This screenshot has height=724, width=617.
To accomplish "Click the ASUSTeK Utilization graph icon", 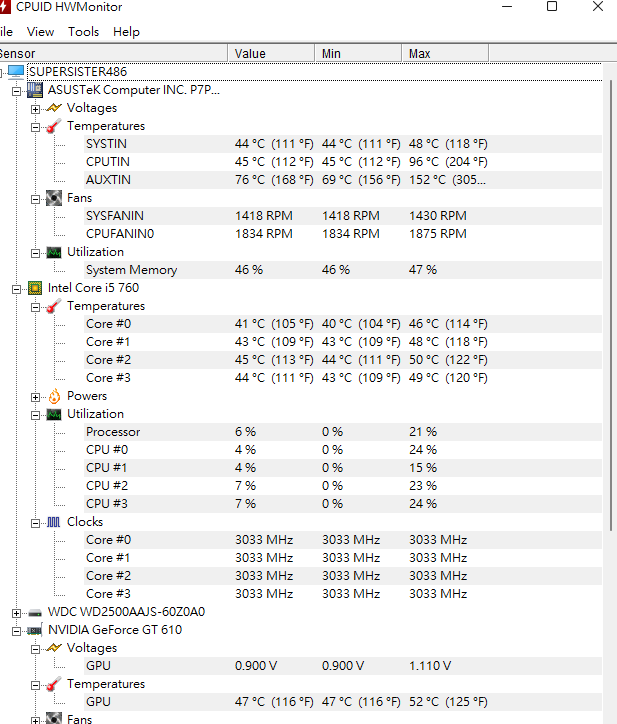I will [x=54, y=252].
